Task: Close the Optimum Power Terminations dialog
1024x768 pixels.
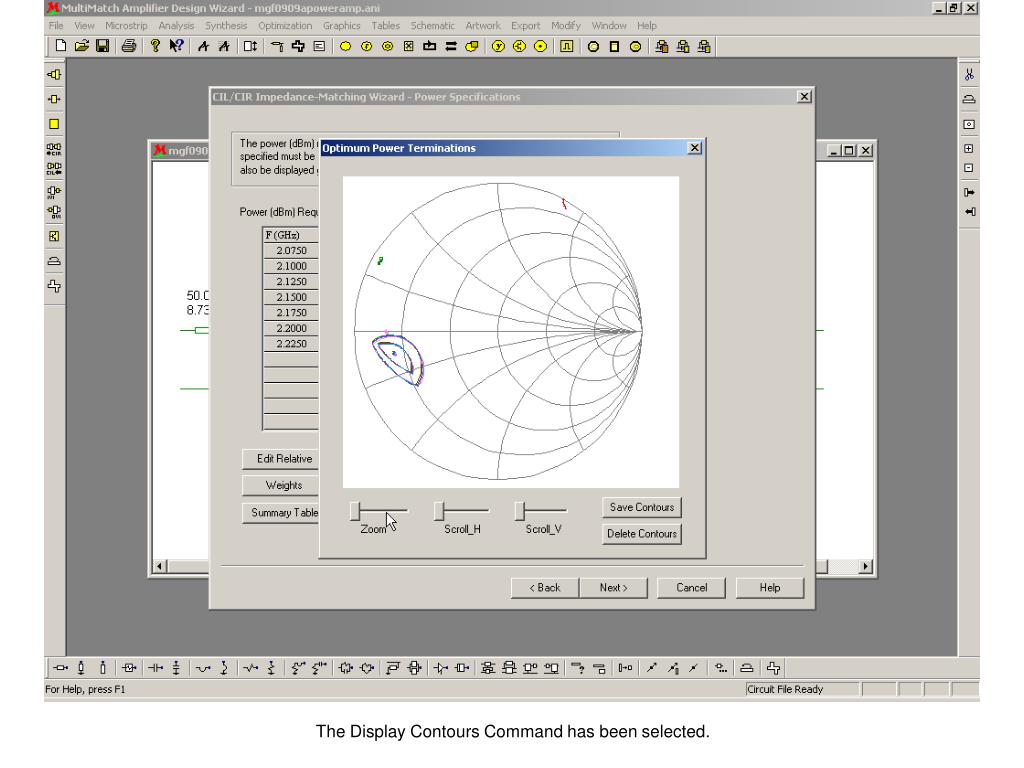Action: [x=695, y=148]
